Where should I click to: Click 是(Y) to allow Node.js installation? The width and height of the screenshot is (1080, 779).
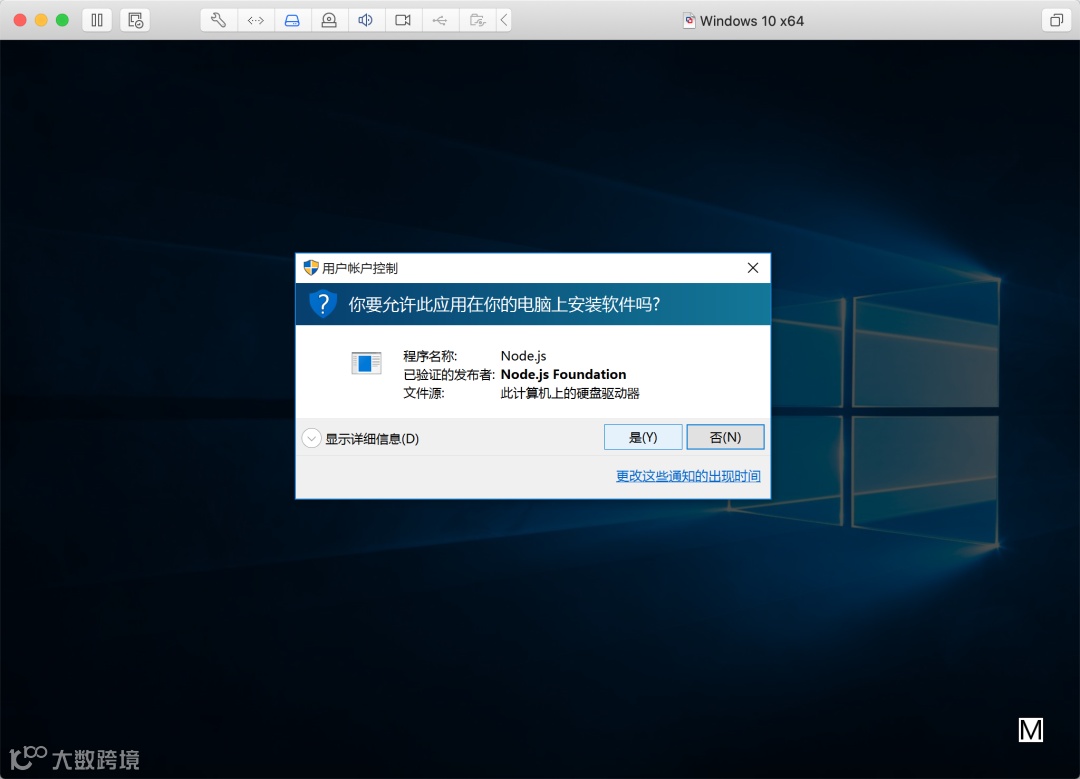(643, 437)
